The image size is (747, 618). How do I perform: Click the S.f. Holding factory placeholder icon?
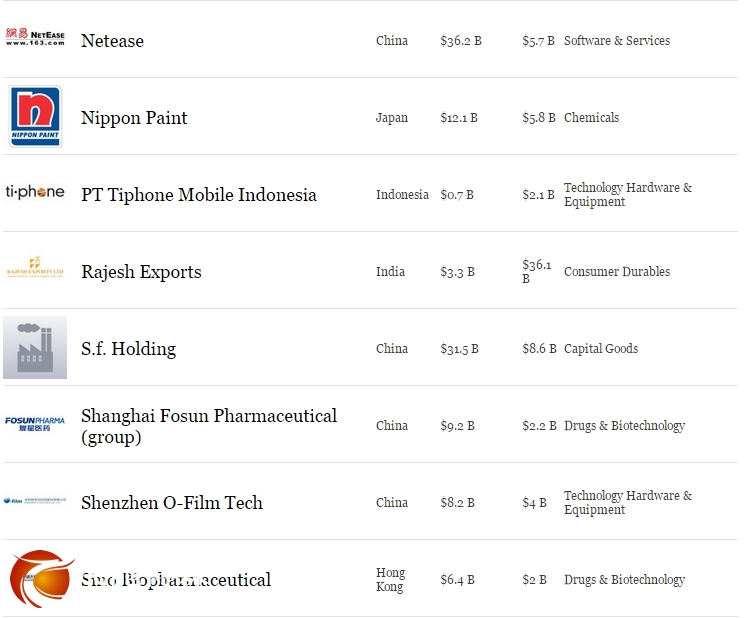pos(35,348)
